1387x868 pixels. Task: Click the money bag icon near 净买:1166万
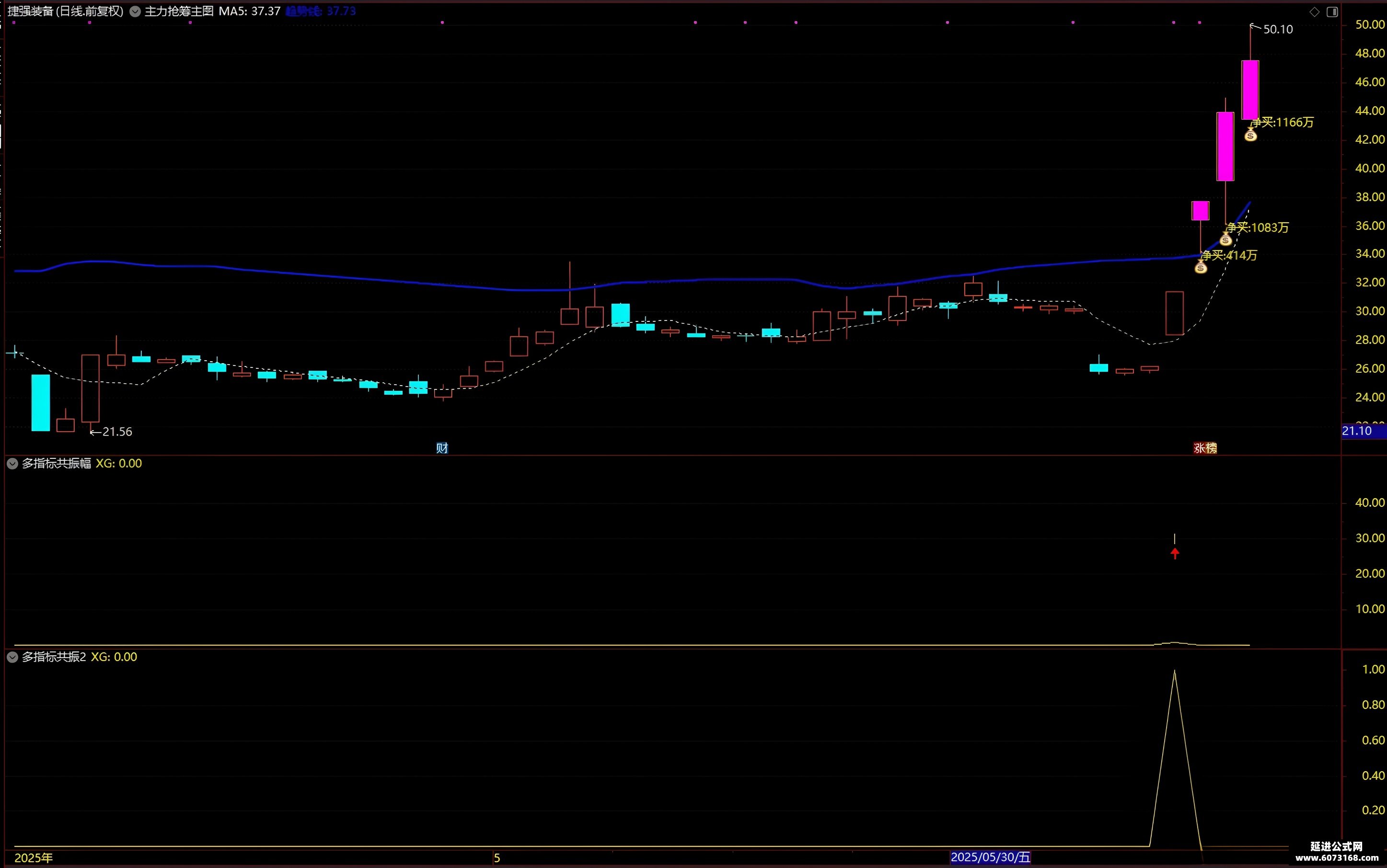1250,135
